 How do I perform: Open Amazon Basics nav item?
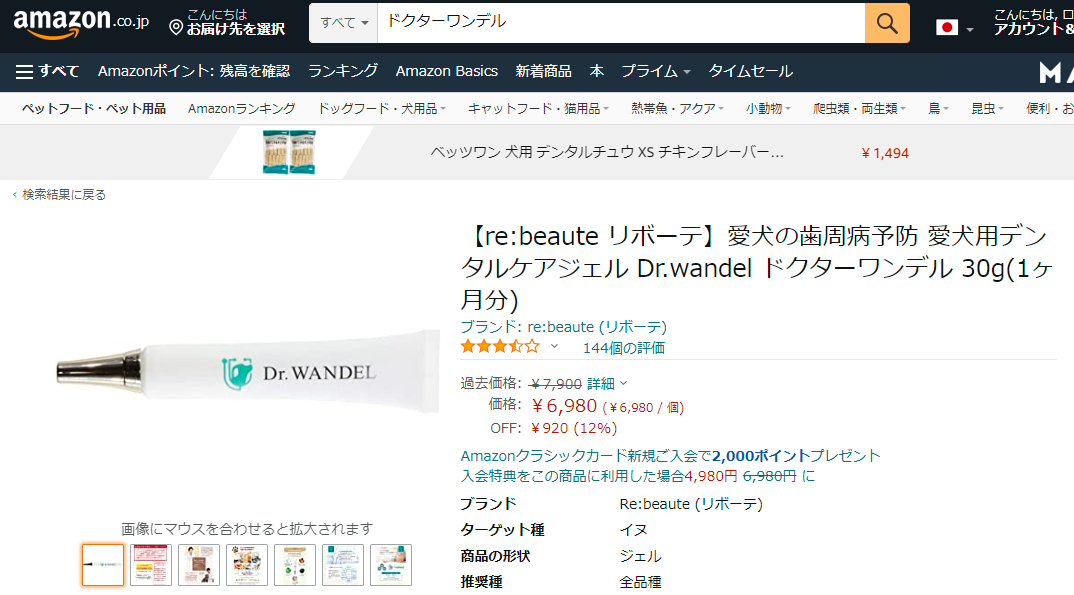click(x=447, y=71)
